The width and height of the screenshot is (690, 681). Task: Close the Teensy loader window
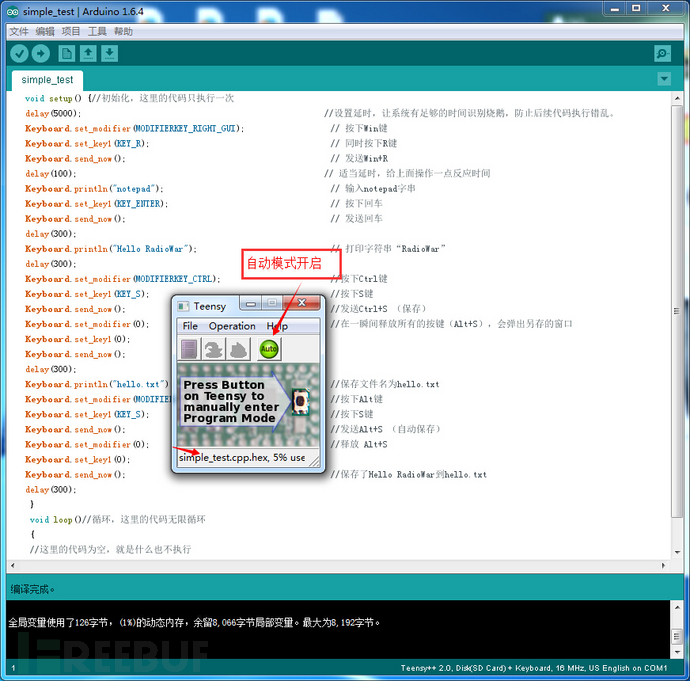(302, 303)
